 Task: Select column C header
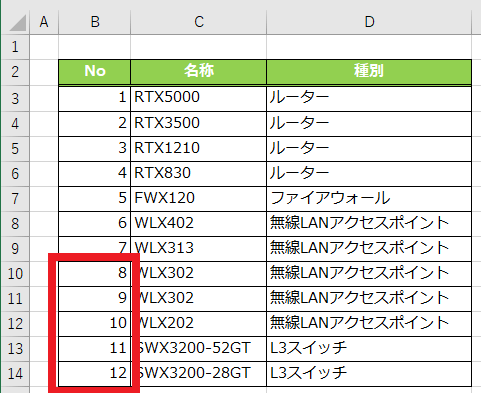199,22
